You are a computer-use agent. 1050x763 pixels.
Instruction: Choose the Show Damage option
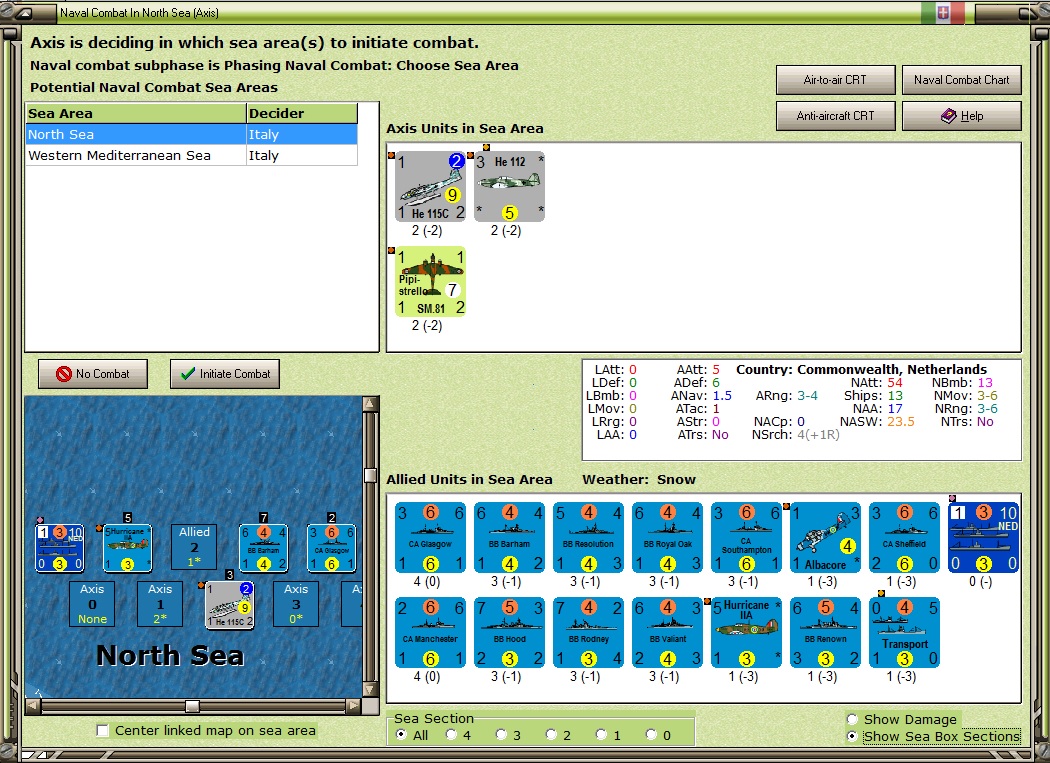tap(852, 719)
